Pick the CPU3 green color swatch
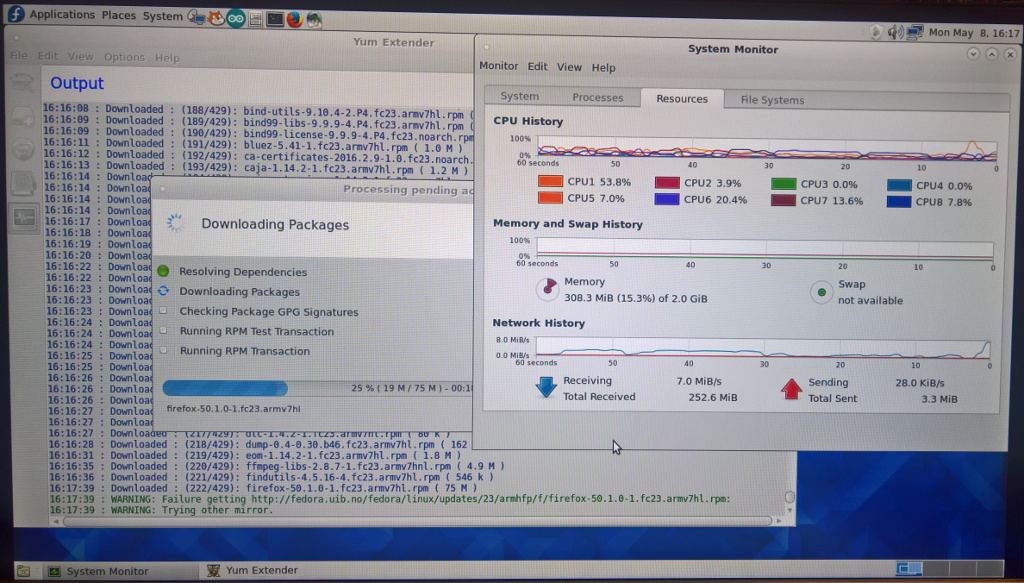1024x583 pixels. 783,183
